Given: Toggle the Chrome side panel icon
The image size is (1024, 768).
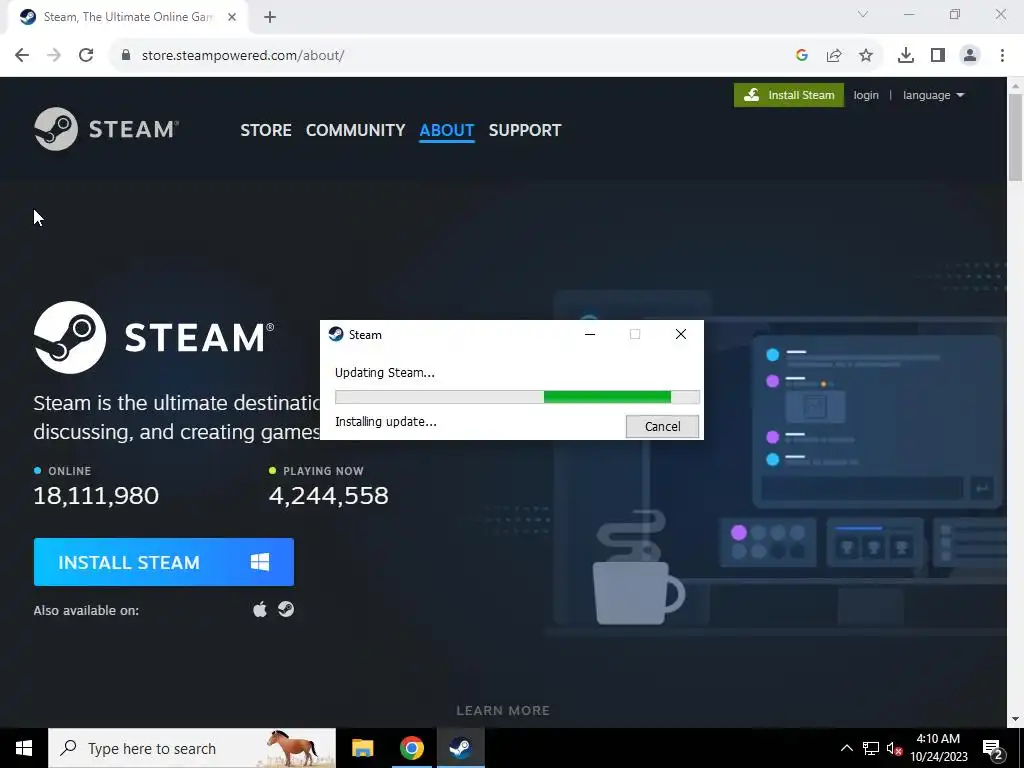Looking at the screenshot, I should pos(938,56).
